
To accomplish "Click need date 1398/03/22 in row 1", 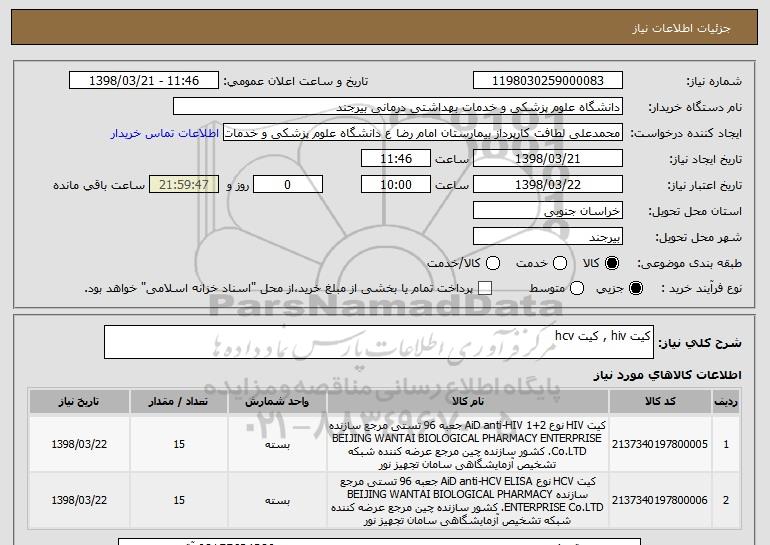I will (x=79, y=444).
